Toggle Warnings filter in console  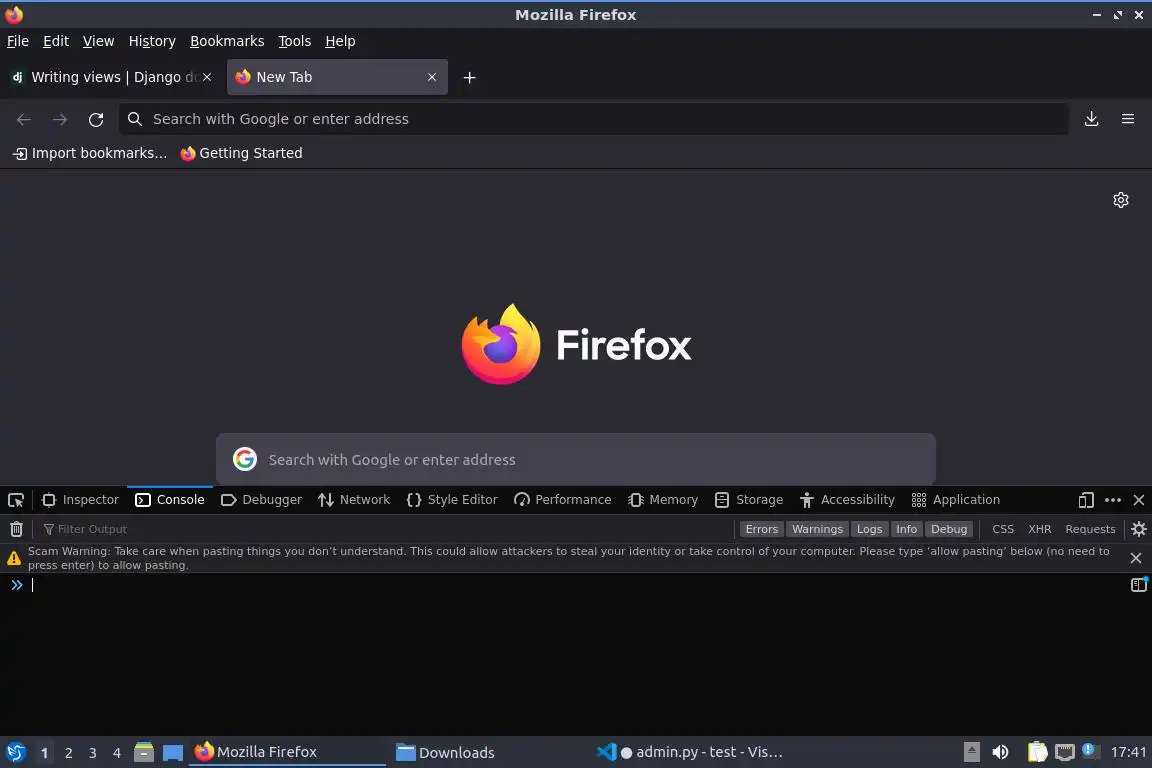(x=817, y=529)
